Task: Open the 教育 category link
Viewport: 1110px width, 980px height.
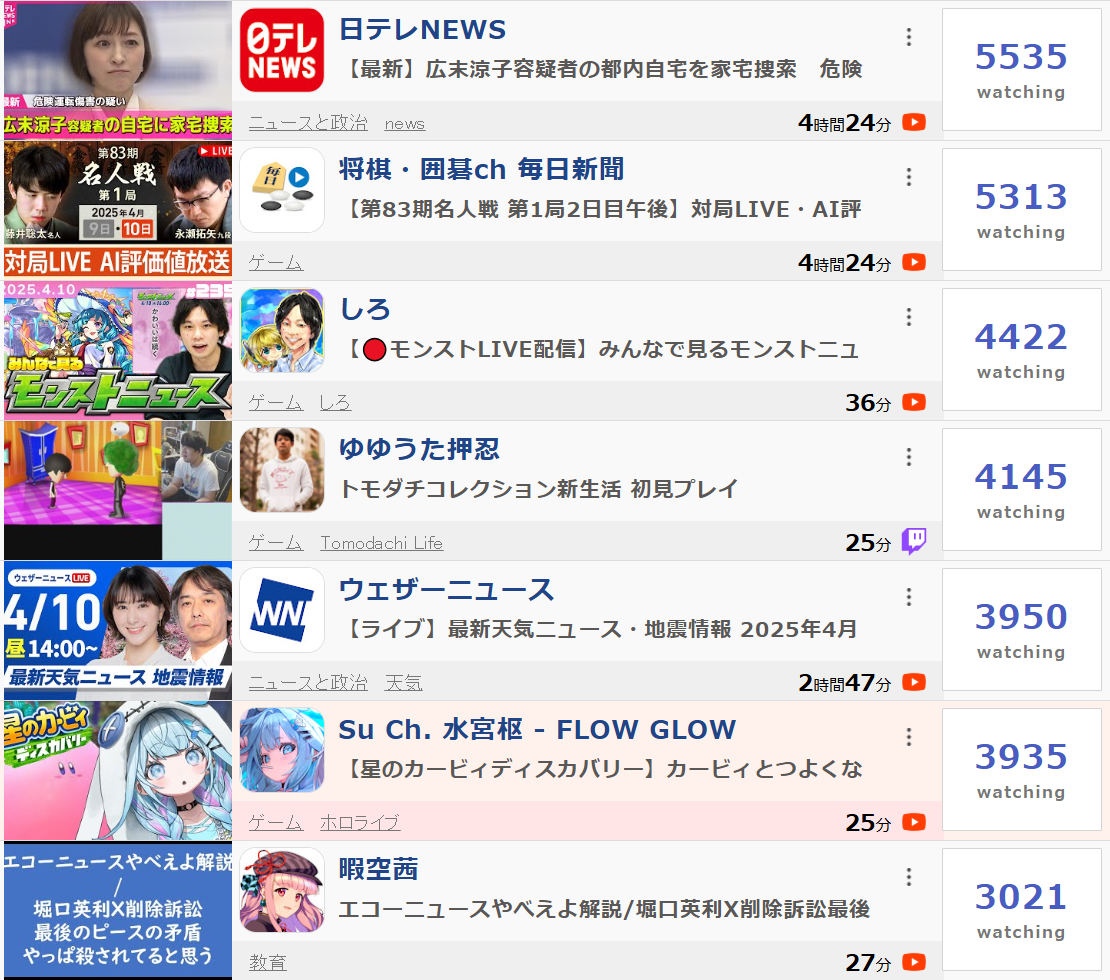Action: tap(268, 963)
